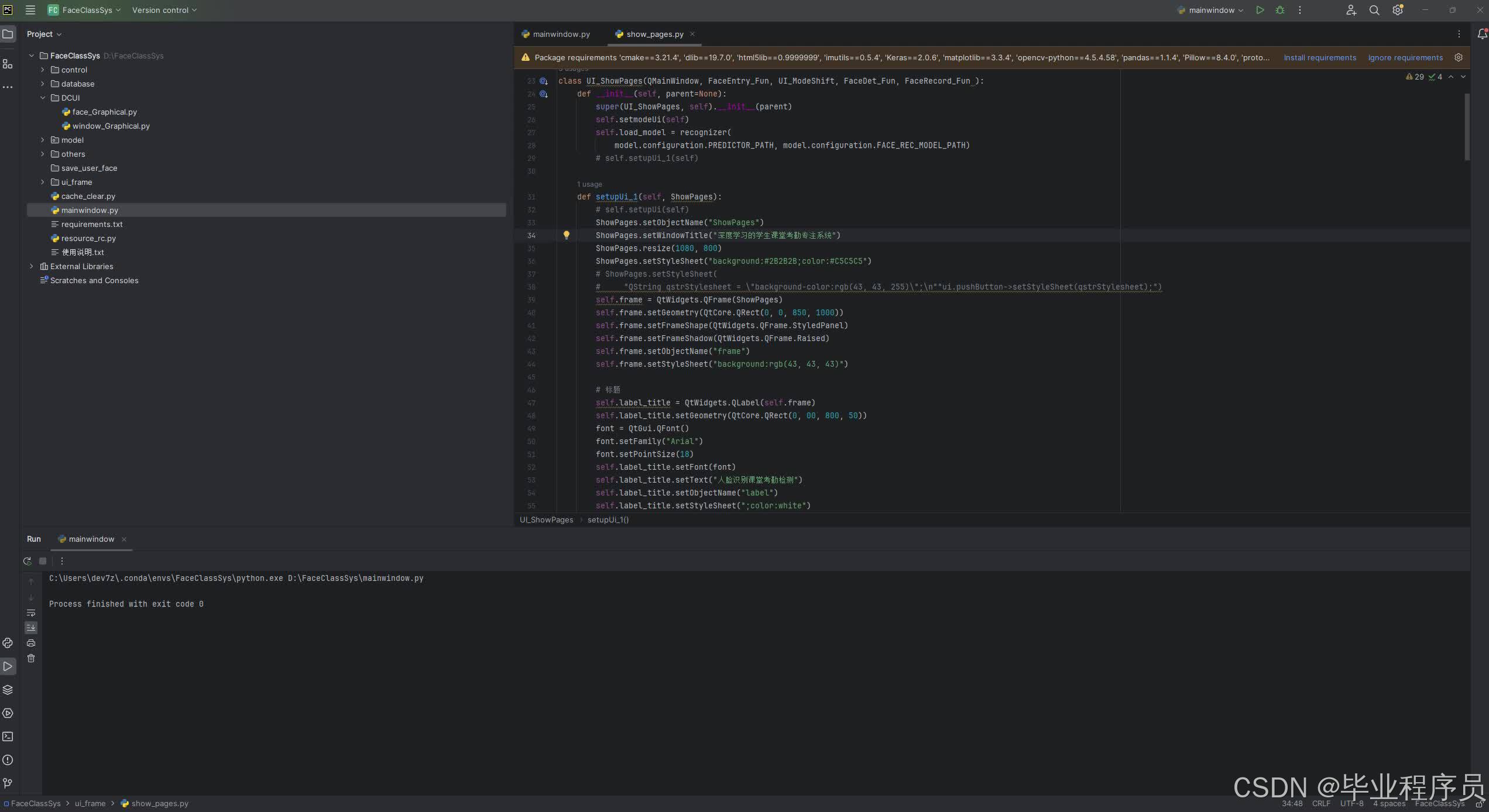The width and height of the screenshot is (1489, 812).
Task: Expand the ui_frame folder
Action: click(x=43, y=182)
